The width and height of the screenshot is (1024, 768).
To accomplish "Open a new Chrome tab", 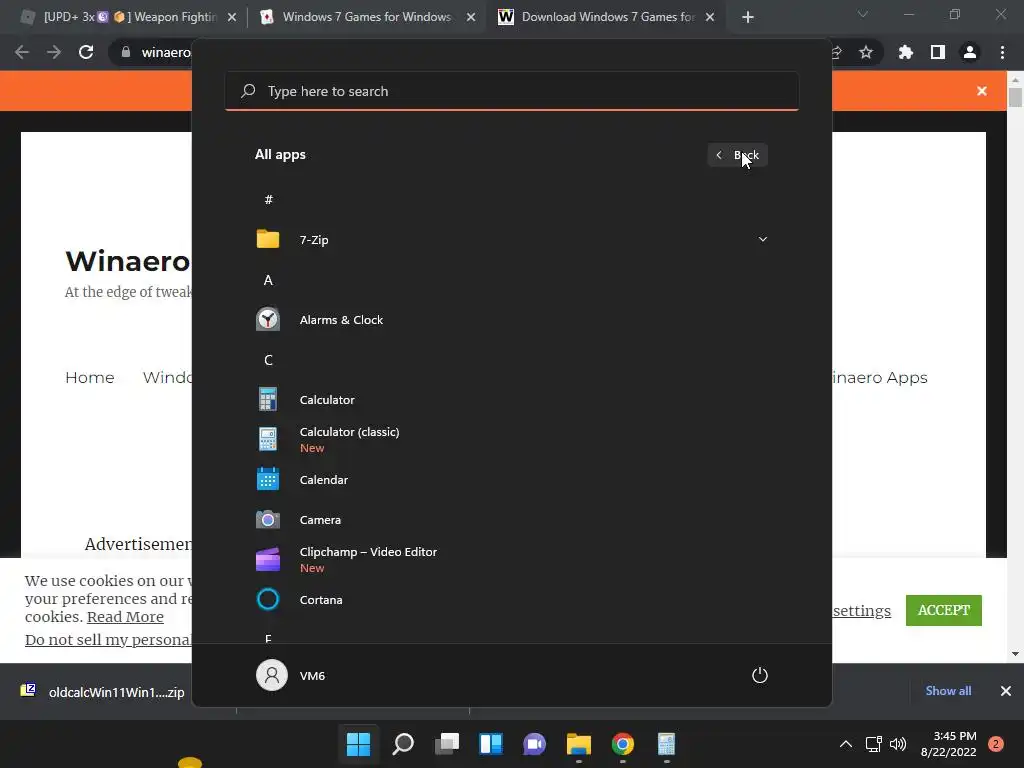I will [748, 17].
